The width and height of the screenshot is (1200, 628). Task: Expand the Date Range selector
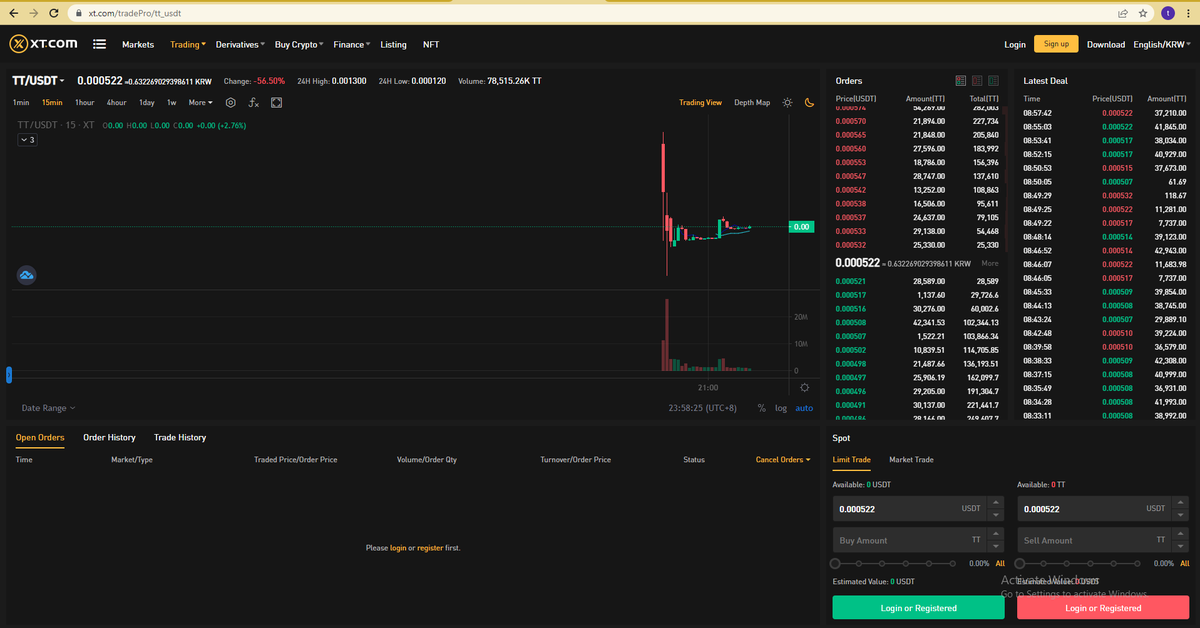point(48,408)
